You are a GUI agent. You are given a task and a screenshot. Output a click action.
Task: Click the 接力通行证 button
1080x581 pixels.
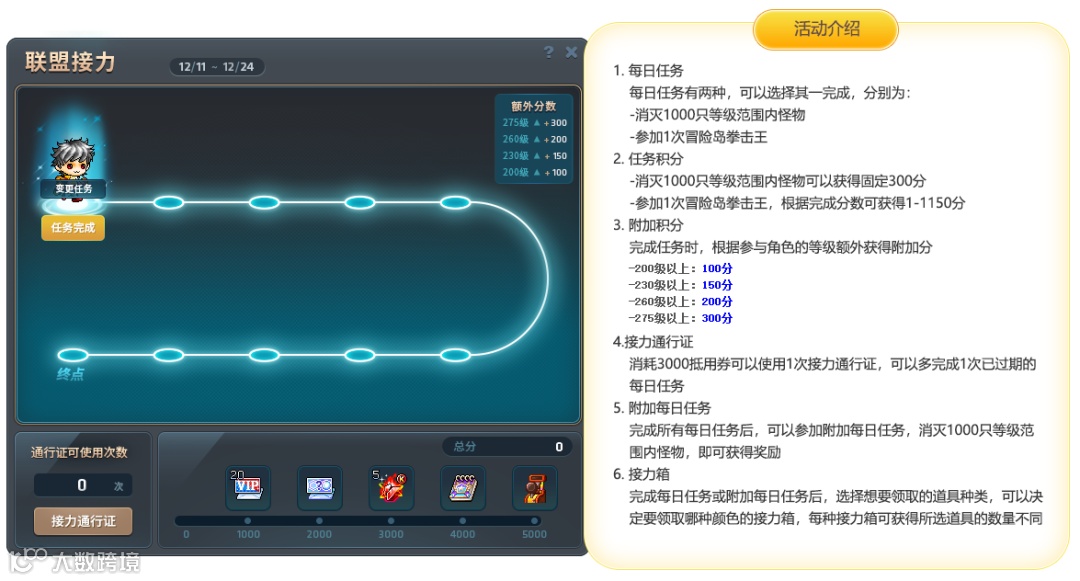click(83, 521)
